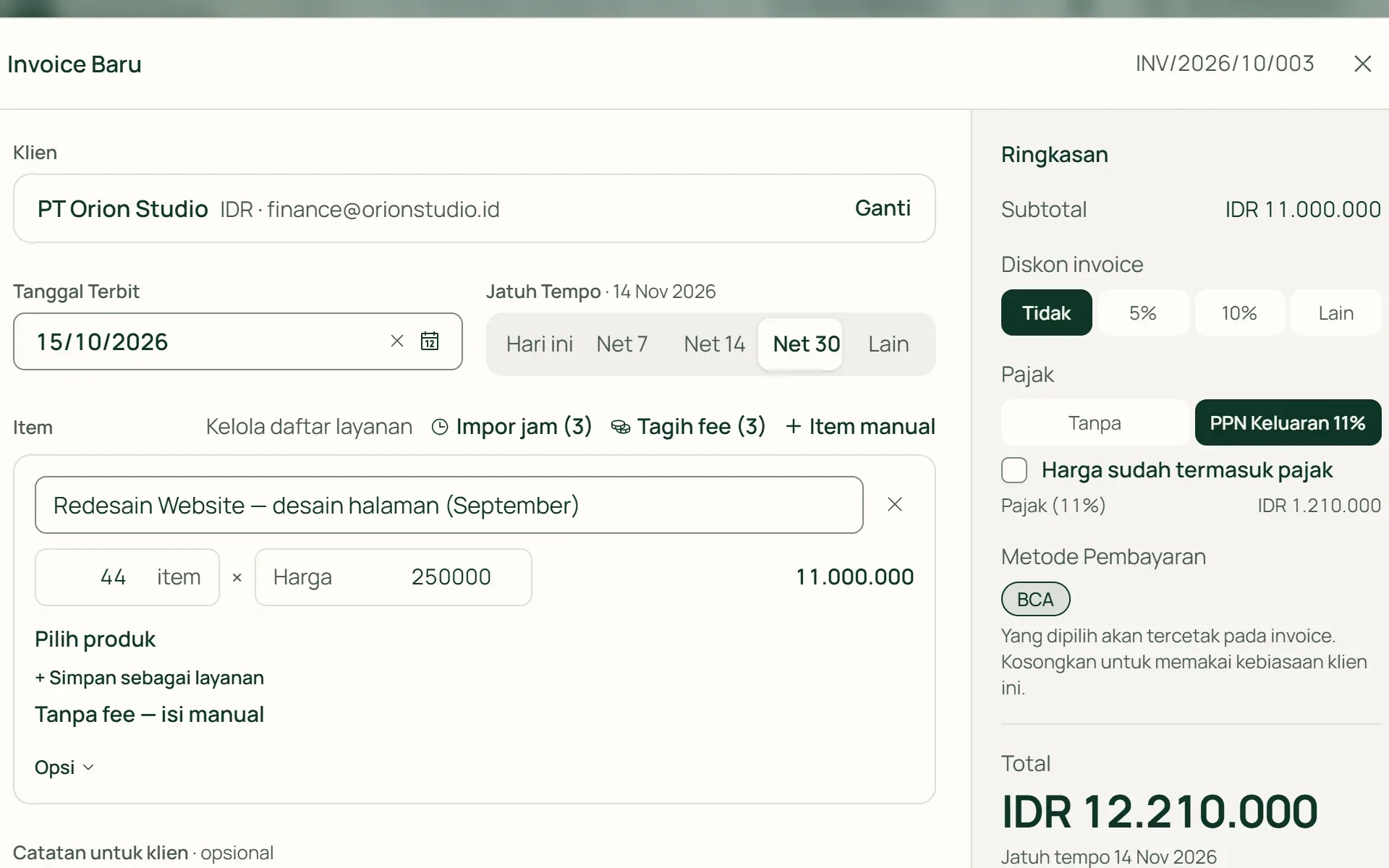Click invoice number INV/2026/10/003
The width and height of the screenshot is (1389, 868).
pyautogui.click(x=1225, y=64)
